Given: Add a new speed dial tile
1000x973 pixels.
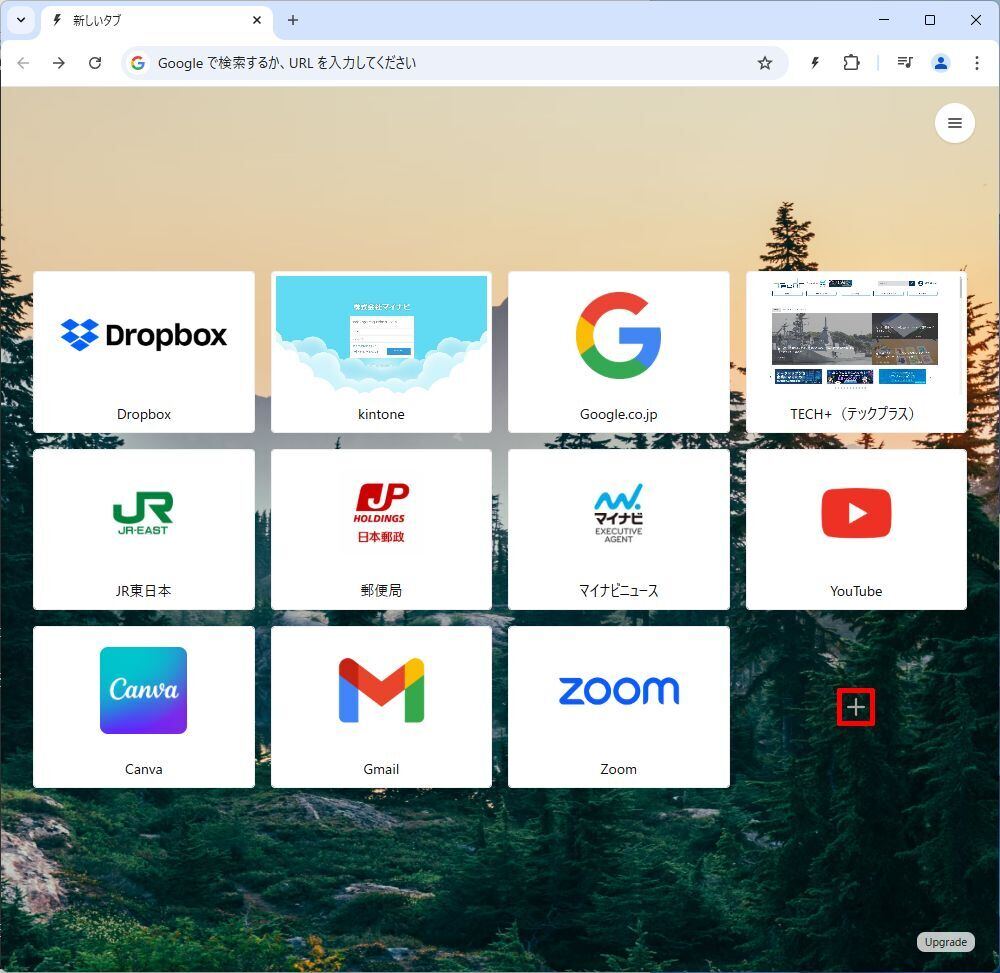Looking at the screenshot, I should [855, 706].
